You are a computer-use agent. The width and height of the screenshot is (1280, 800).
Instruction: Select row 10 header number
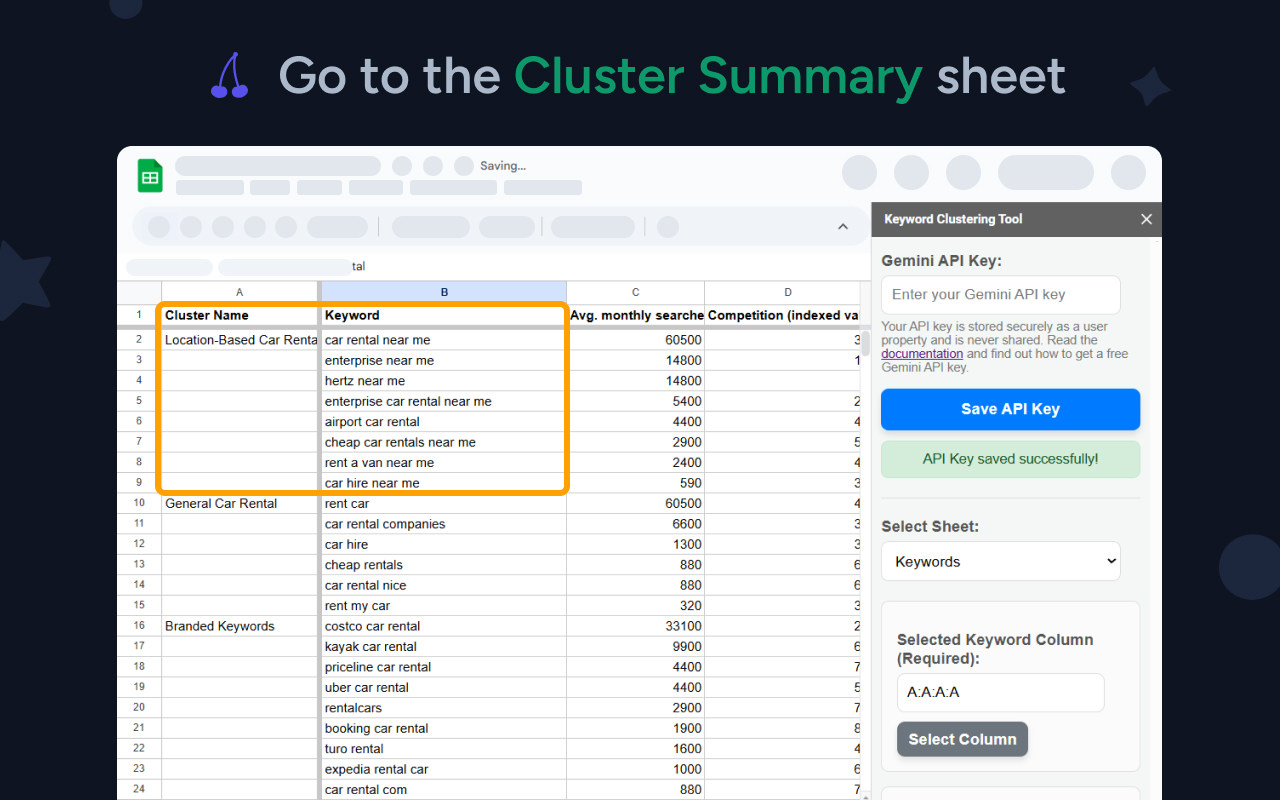139,504
